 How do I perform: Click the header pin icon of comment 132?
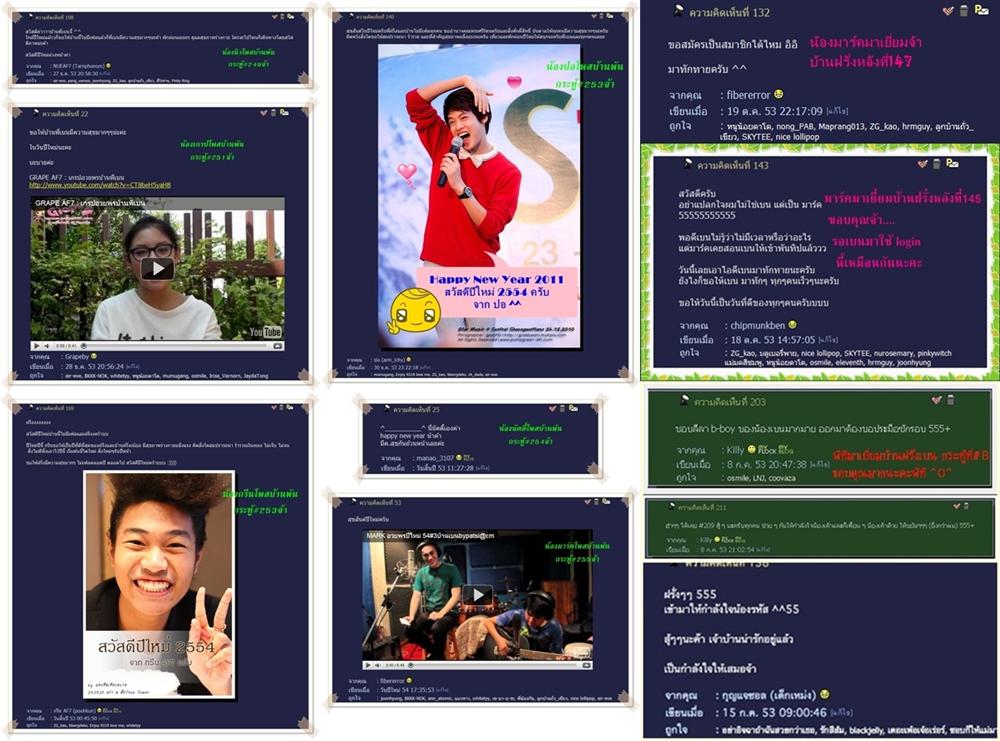[x=679, y=10]
